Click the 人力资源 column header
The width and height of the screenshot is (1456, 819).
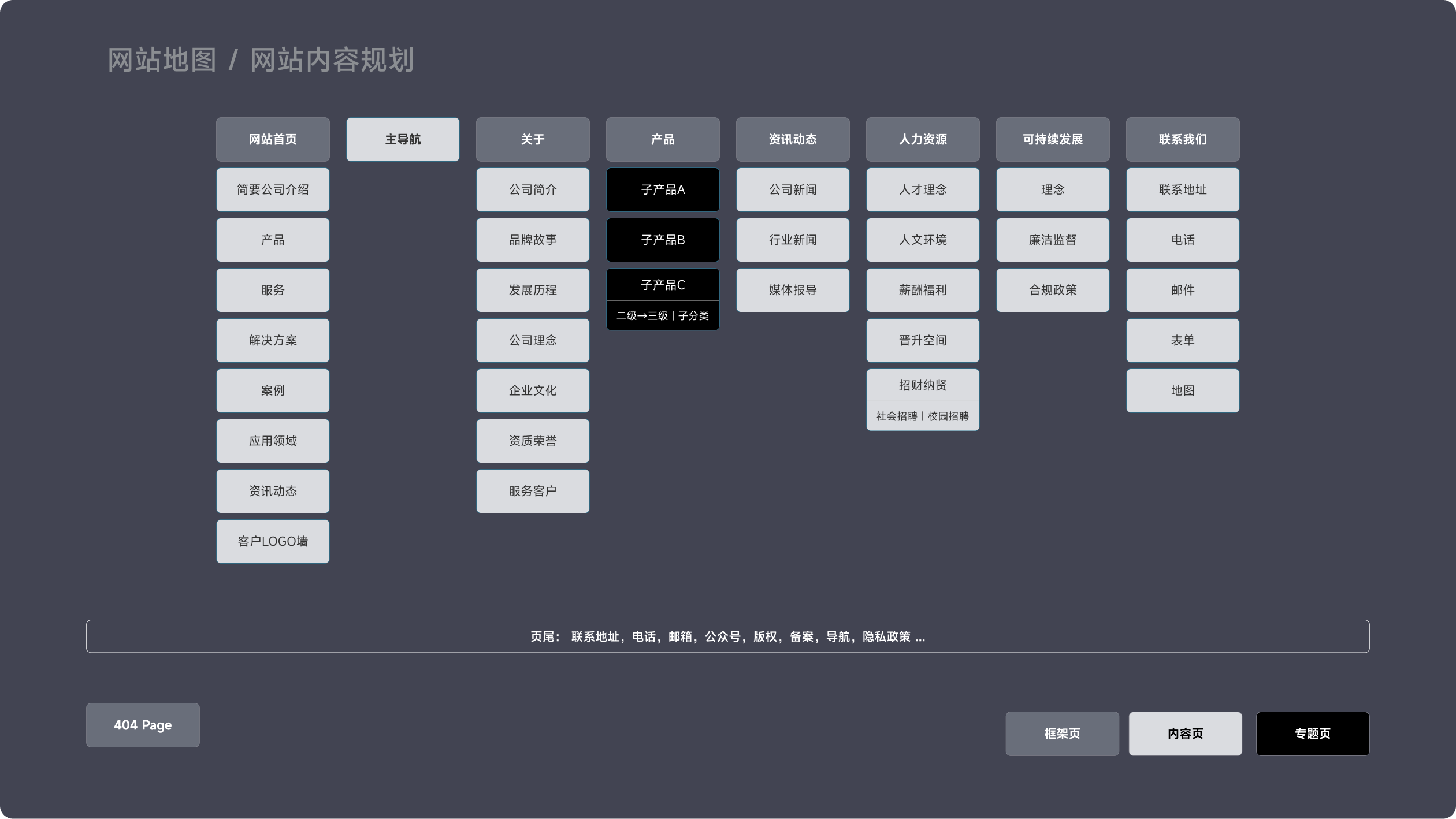[923, 139]
